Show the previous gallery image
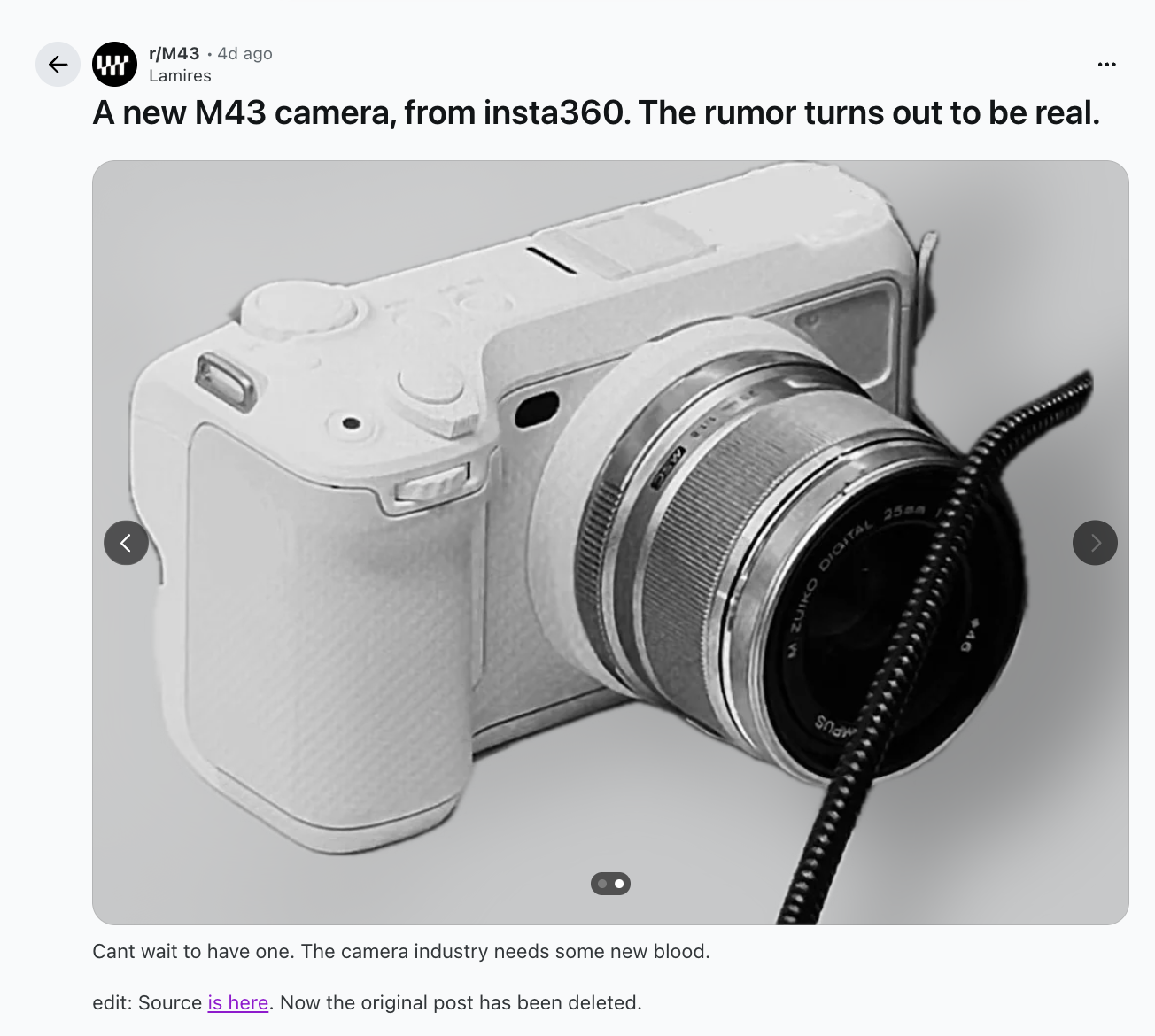The image size is (1155, 1036). pos(126,542)
